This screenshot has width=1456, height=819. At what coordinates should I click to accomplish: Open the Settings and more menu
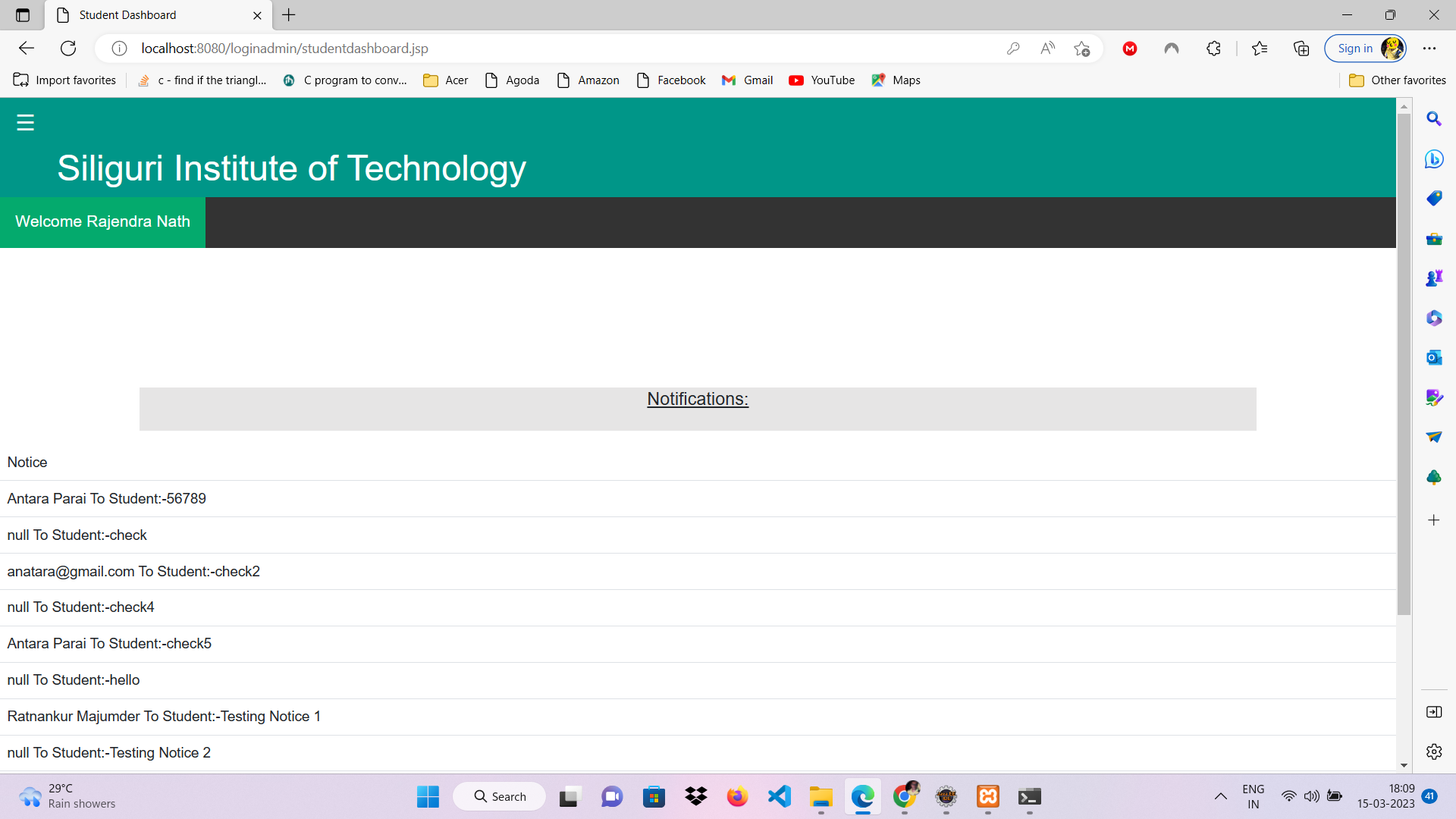pyautogui.click(x=1431, y=48)
